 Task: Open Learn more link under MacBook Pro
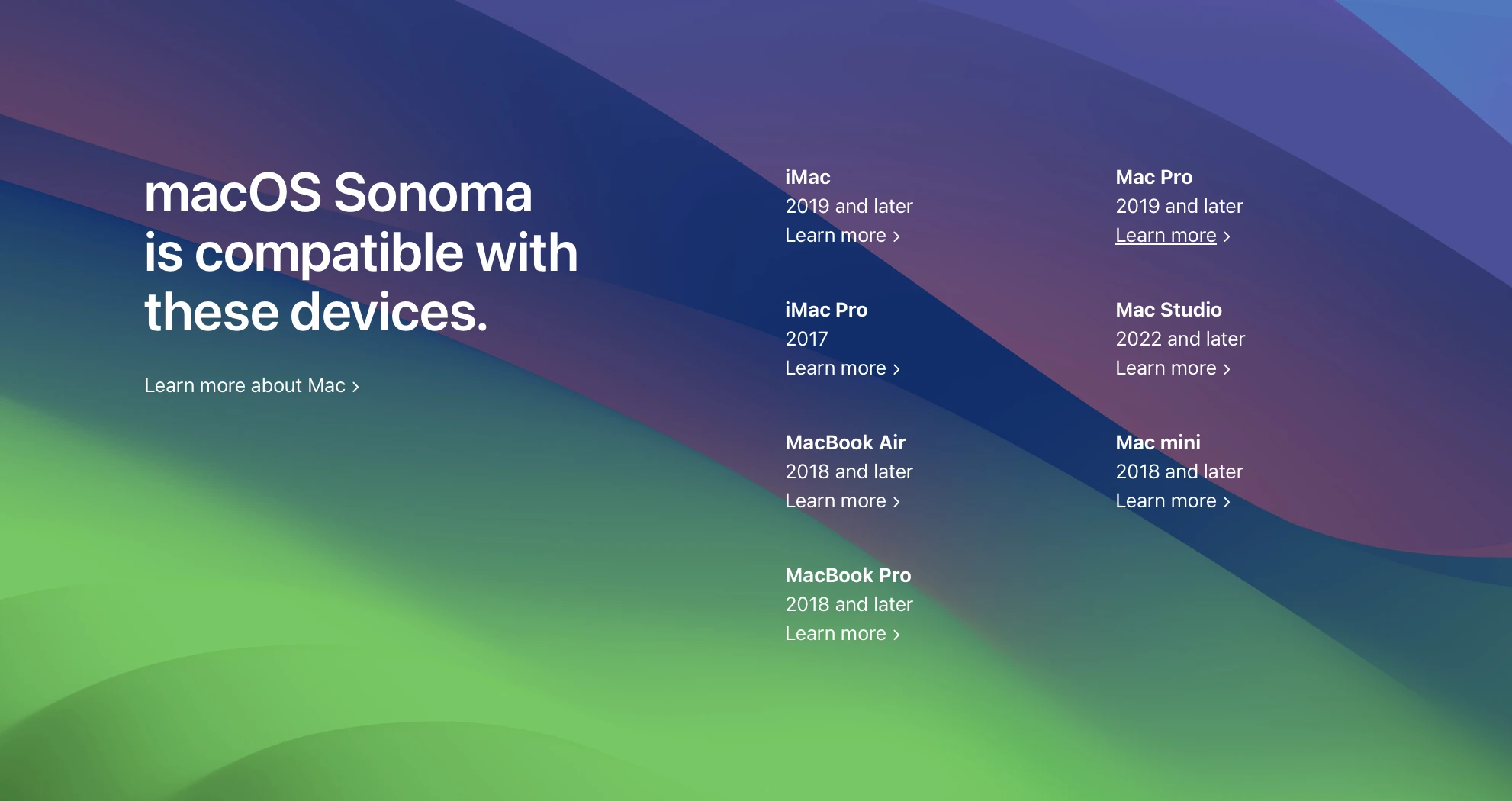(842, 634)
